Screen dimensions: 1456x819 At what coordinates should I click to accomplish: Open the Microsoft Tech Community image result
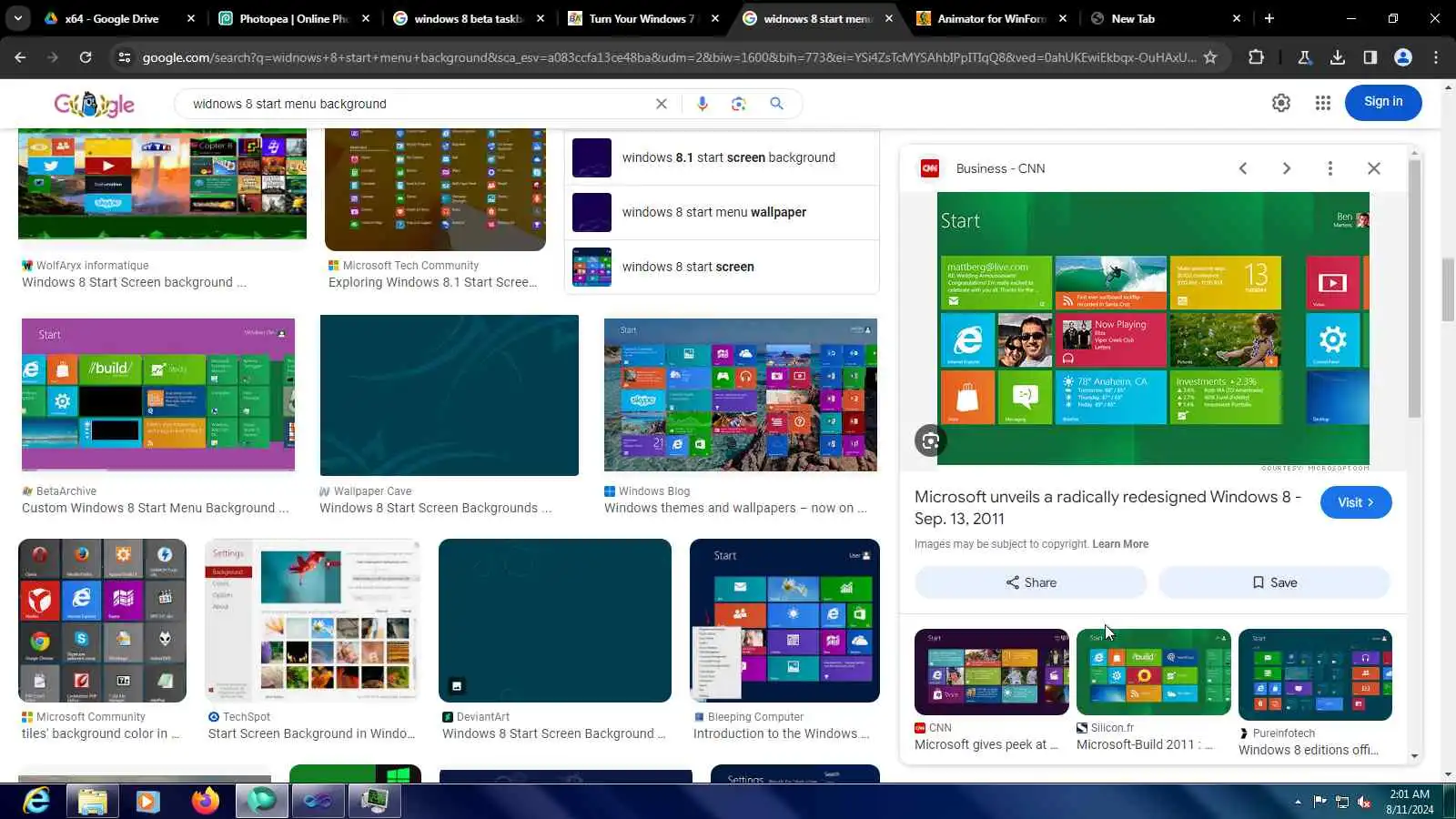(x=435, y=189)
